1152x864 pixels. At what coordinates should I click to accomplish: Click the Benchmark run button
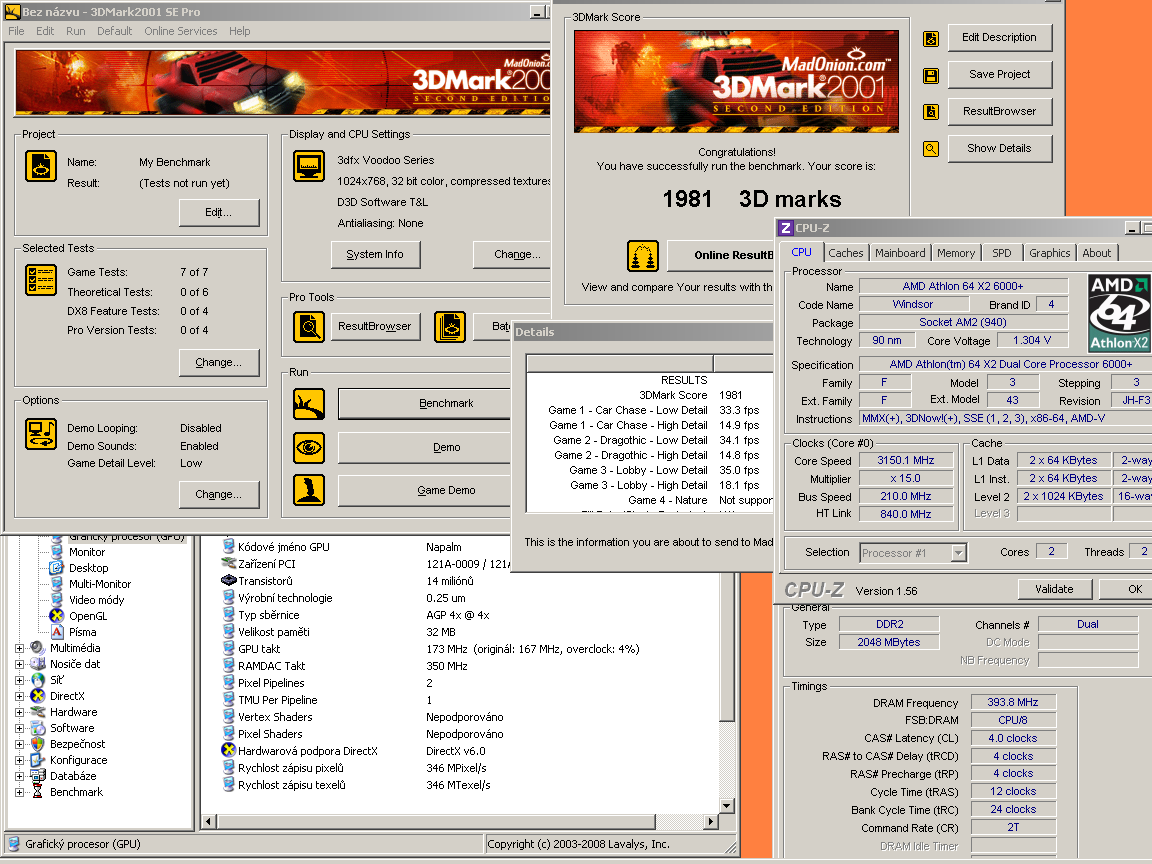point(425,403)
